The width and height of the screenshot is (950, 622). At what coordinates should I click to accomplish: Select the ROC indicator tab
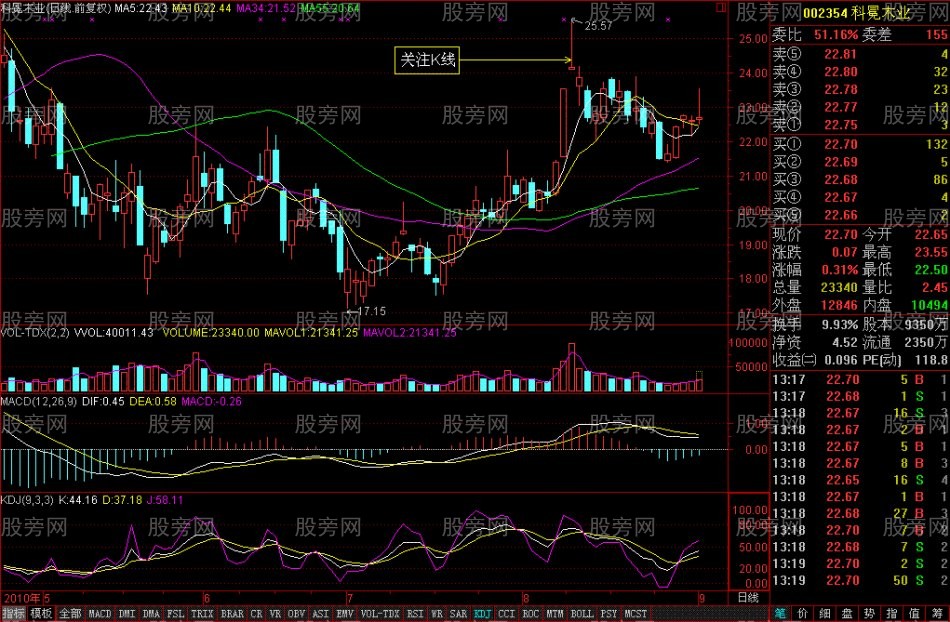point(531,614)
